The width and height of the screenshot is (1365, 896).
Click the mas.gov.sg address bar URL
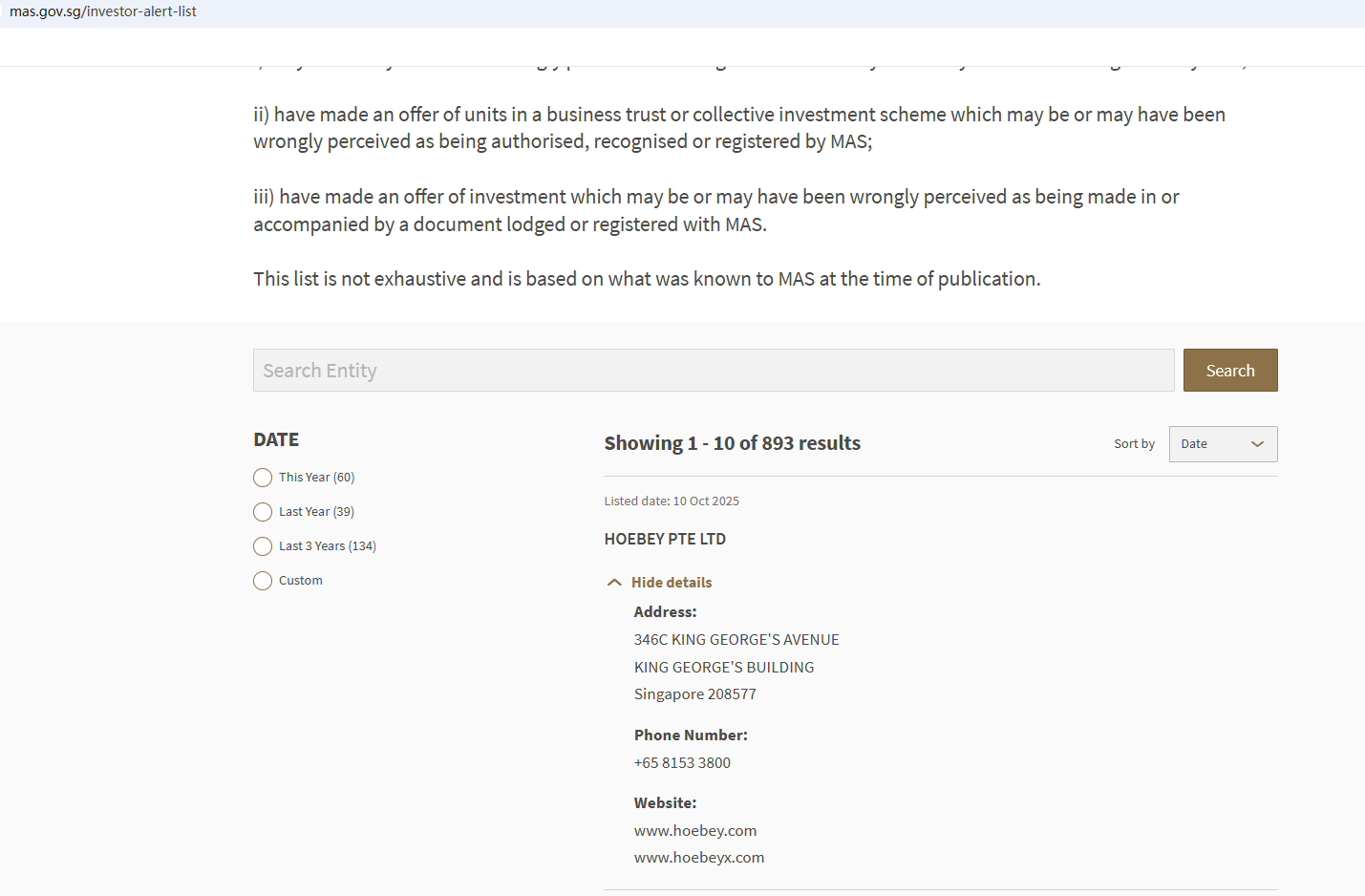tap(103, 12)
